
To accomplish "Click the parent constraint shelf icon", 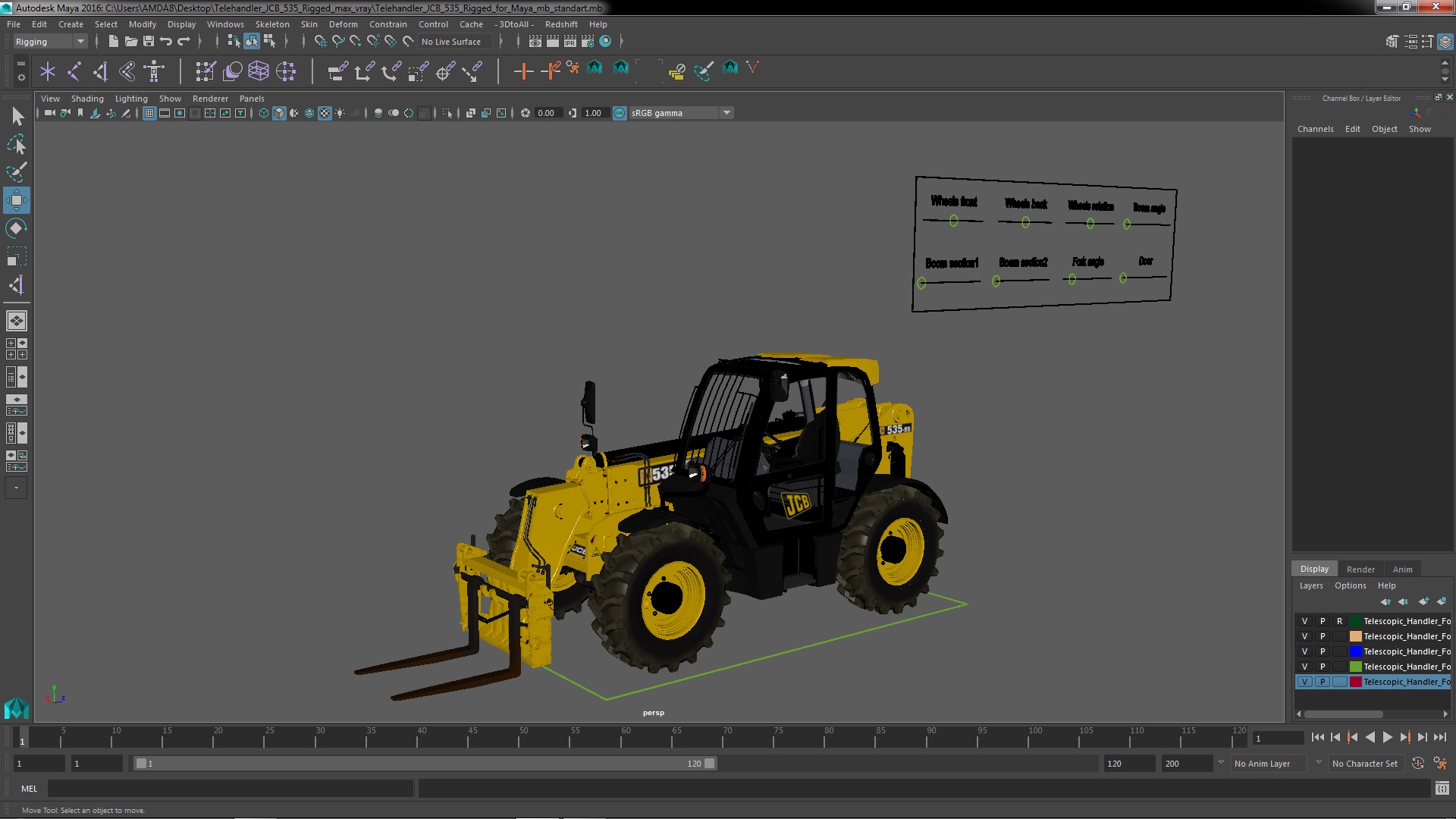I will tap(338, 71).
